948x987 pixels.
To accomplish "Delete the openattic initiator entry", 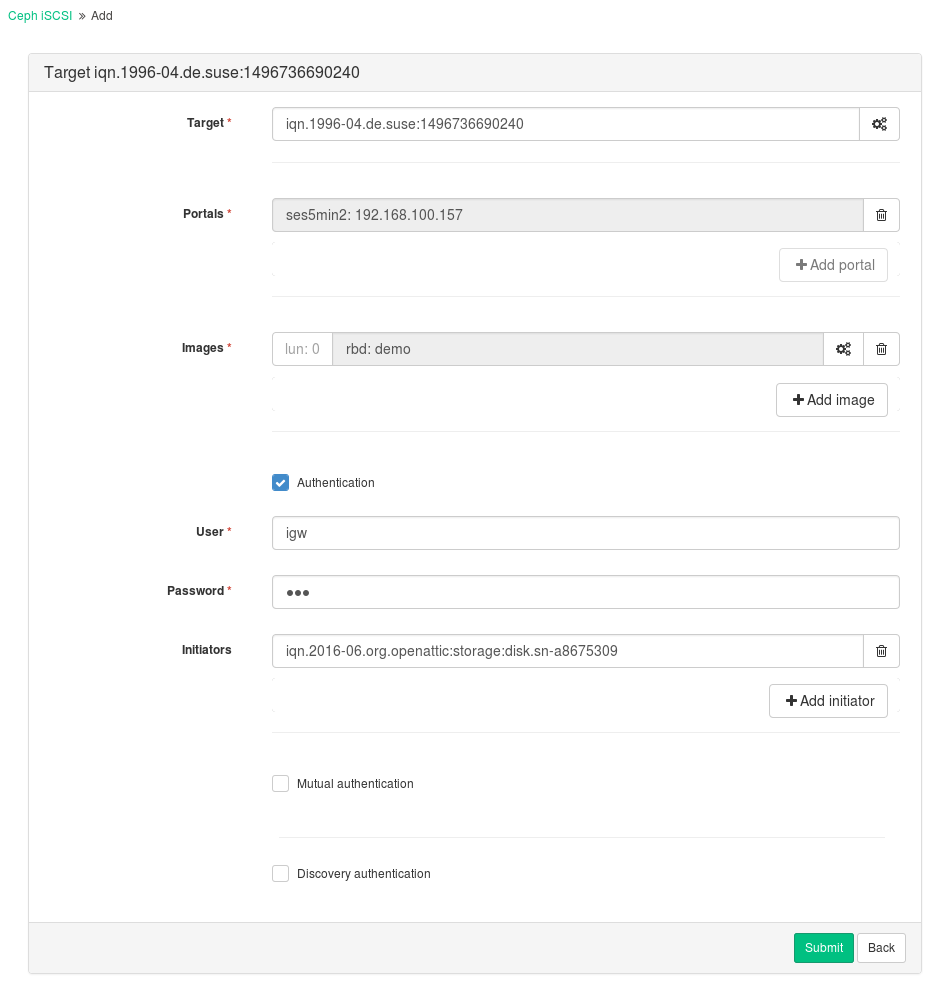I will 881,651.
